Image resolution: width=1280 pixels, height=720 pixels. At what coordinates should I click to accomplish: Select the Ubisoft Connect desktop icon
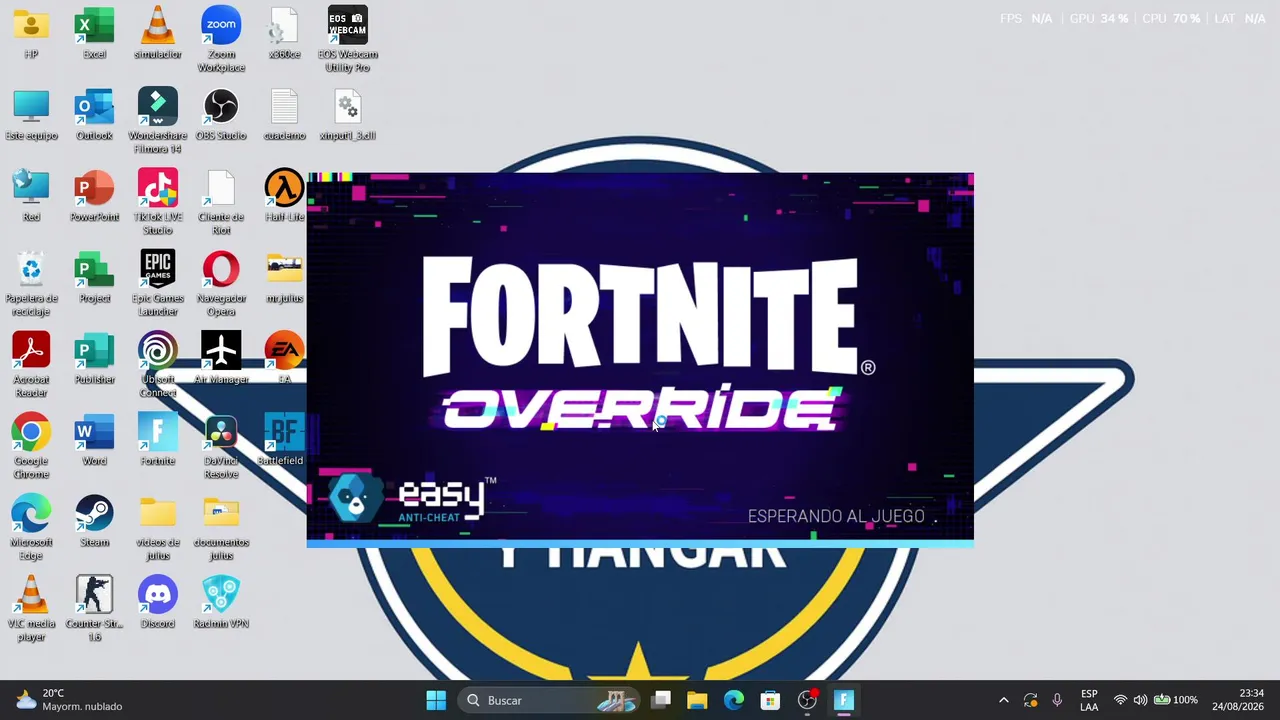[x=157, y=365]
